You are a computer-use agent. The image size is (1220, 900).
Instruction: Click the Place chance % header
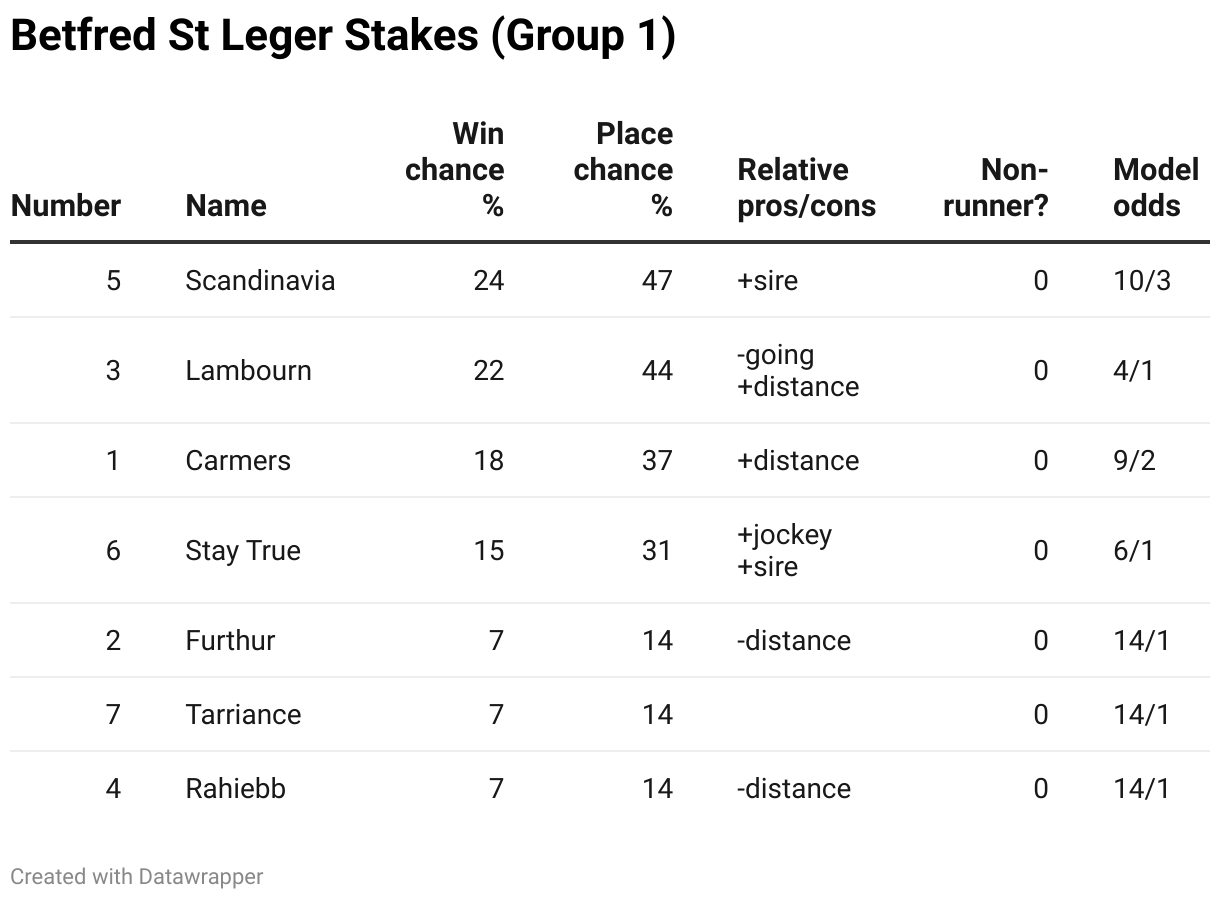[x=623, y=170]
